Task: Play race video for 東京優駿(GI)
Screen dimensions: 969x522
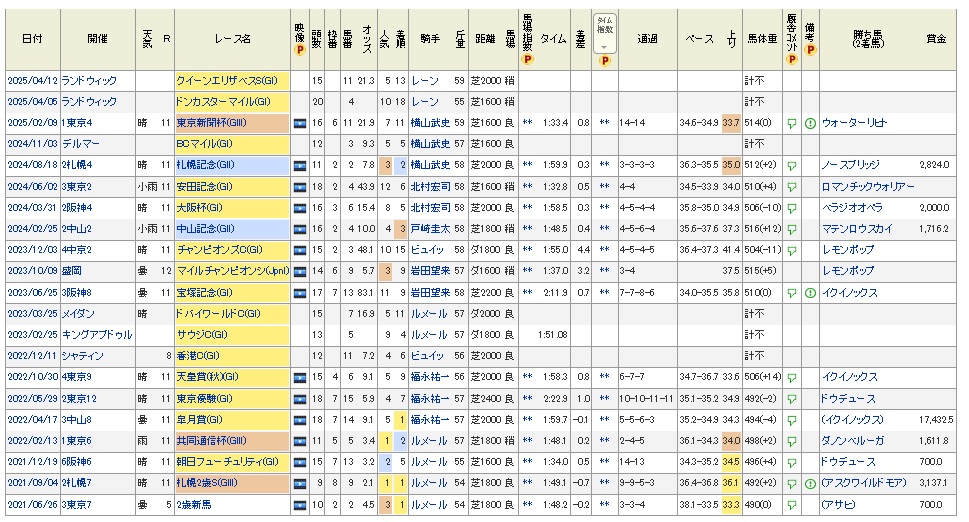Action: click(300, 399)
